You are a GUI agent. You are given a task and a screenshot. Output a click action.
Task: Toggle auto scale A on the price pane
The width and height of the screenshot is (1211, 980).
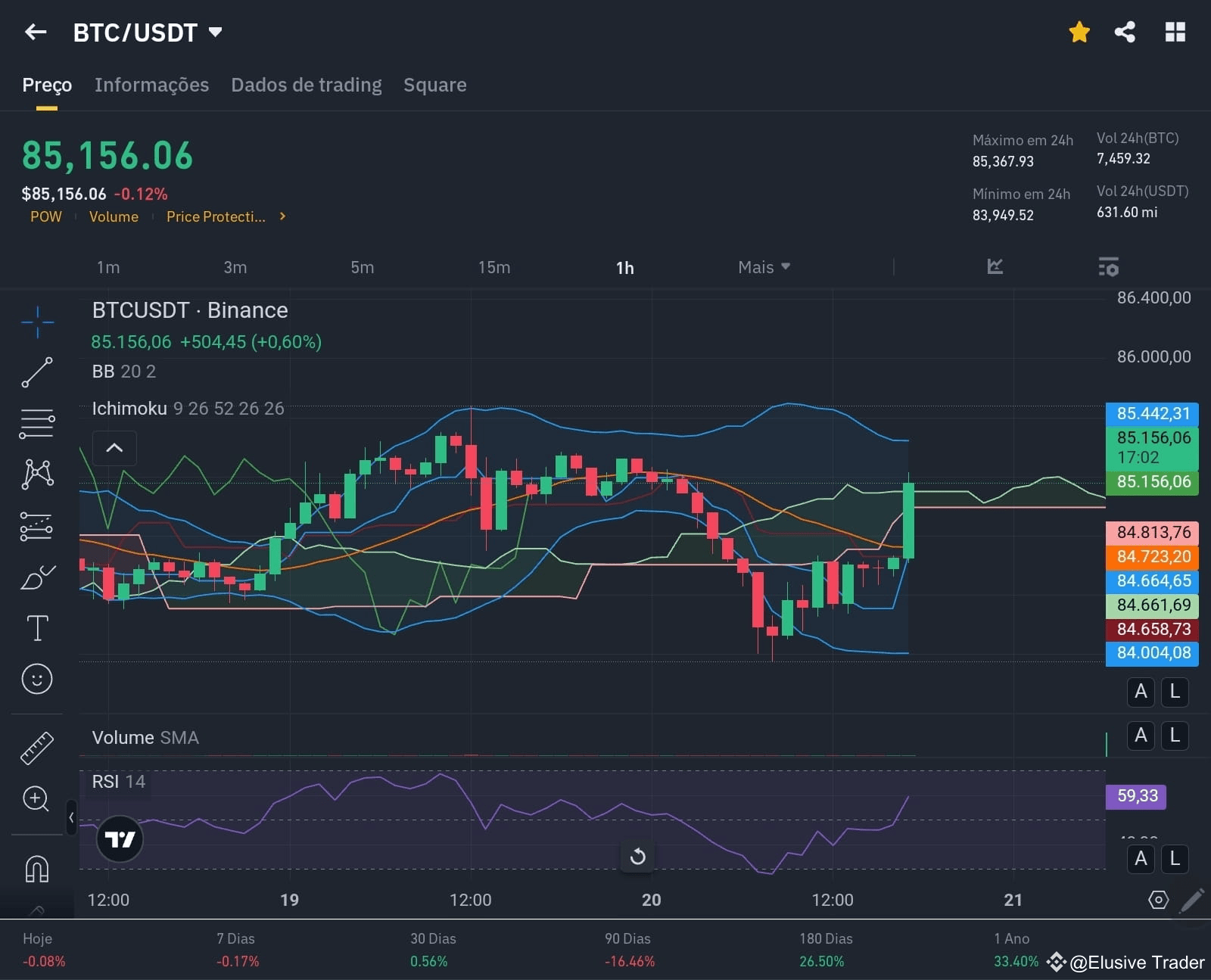(1141, 692)
